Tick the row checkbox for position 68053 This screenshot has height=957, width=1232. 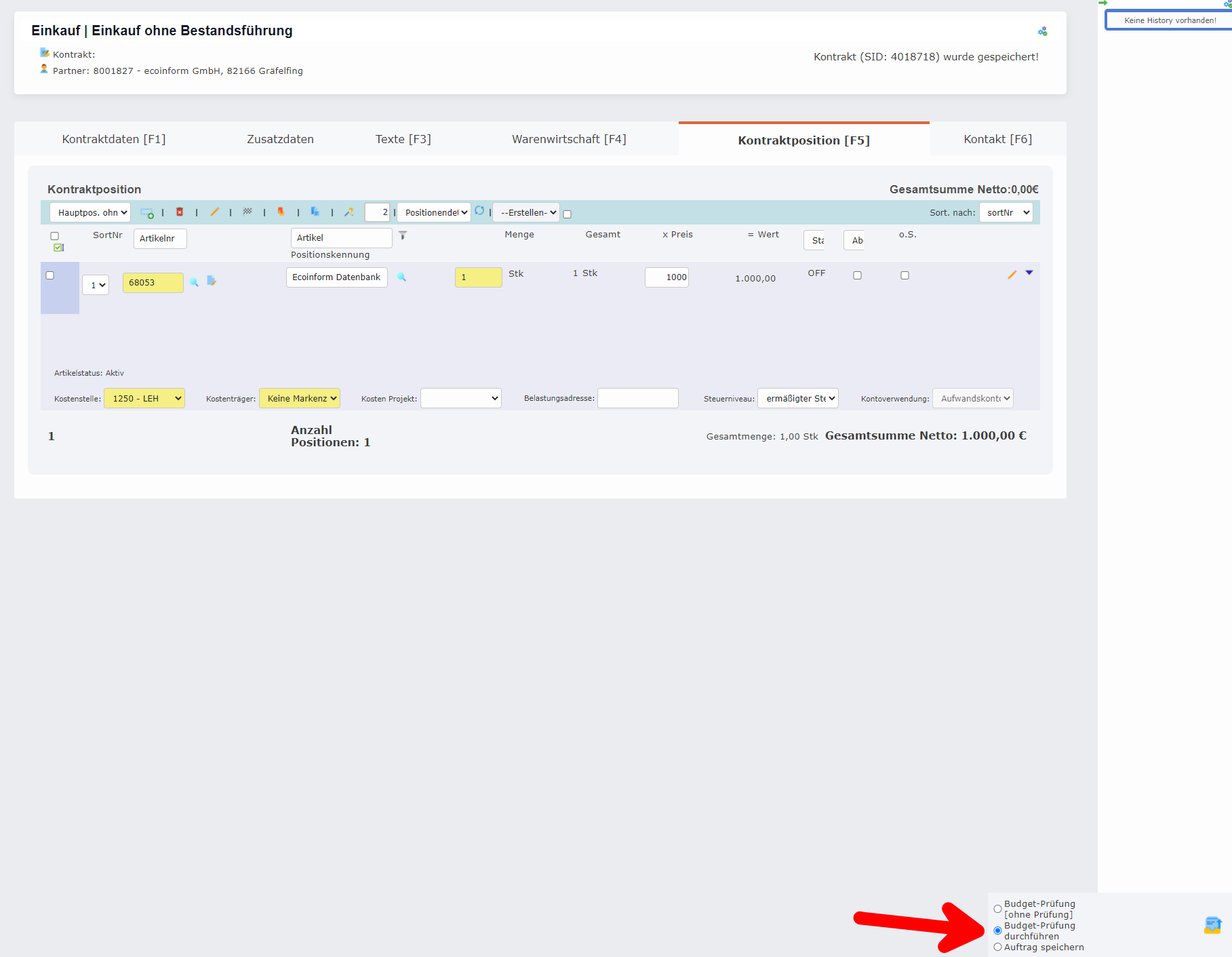click(x=50, y=275)
